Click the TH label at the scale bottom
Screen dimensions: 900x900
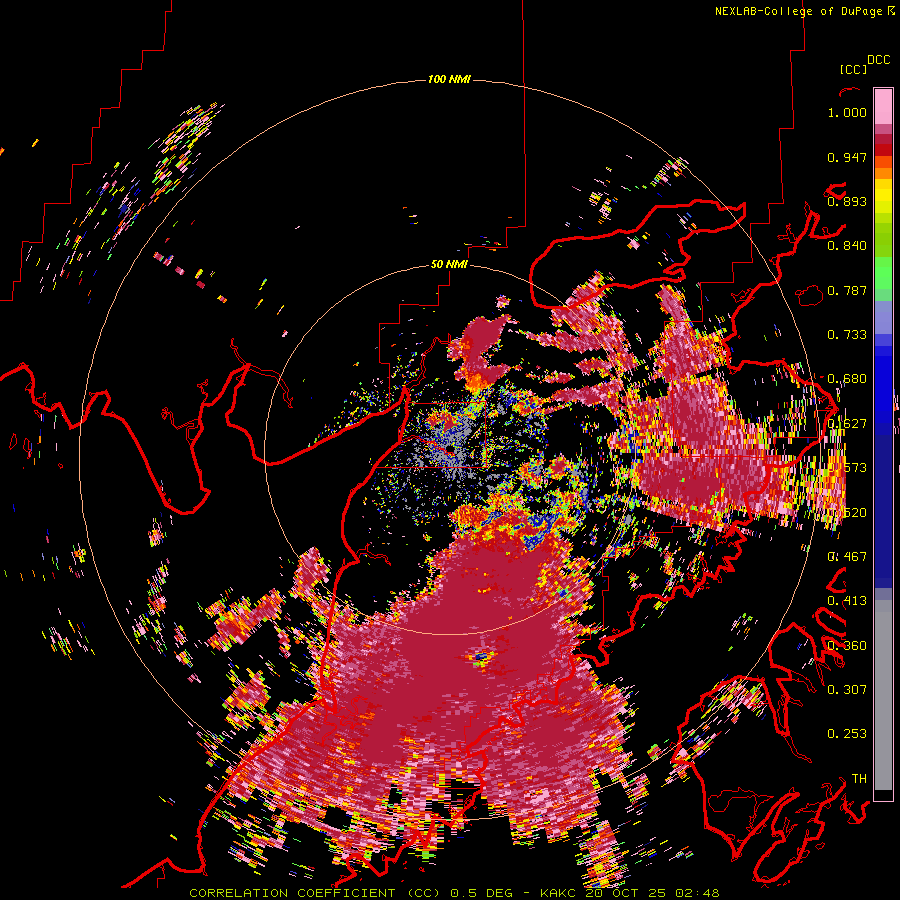pyautogui.click(x=859, y=778)
